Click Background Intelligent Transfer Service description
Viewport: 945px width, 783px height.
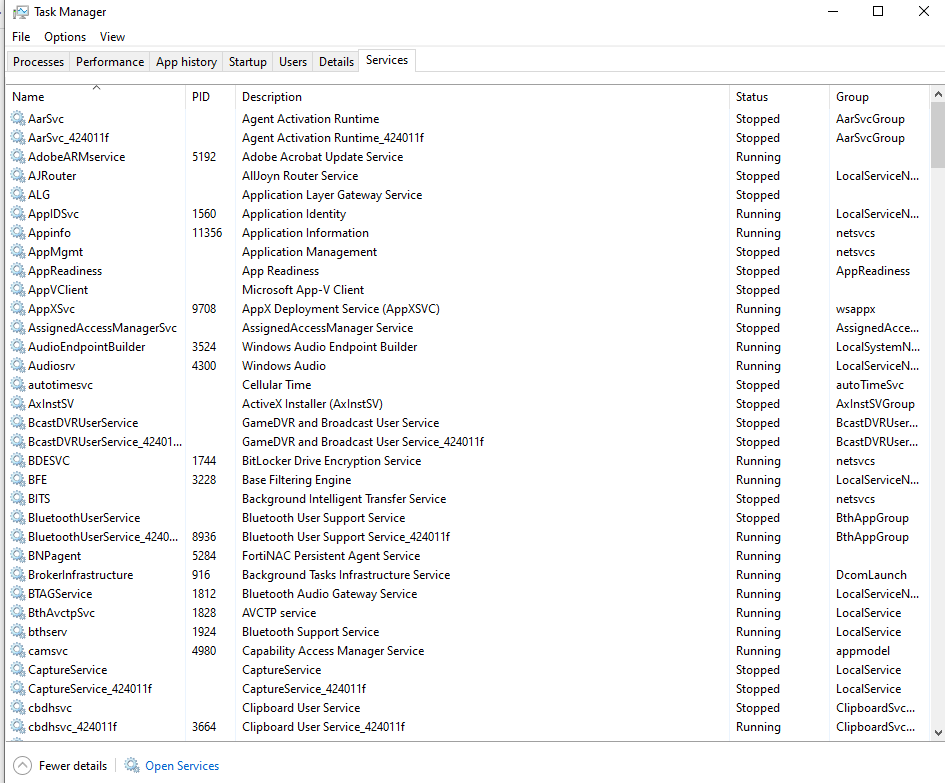(x=344, y=498)
